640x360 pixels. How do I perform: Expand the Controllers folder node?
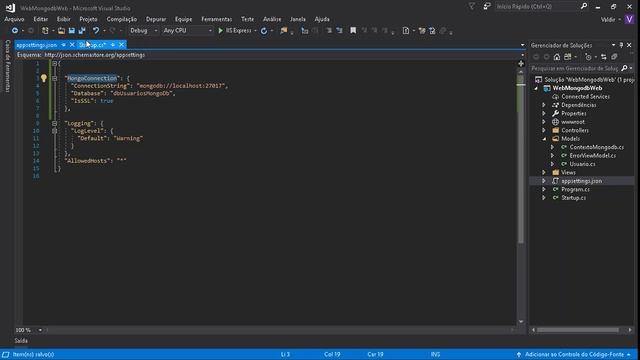544,130
